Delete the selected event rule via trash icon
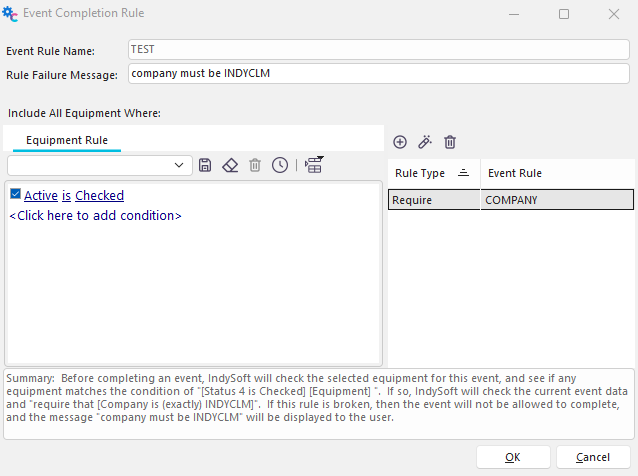Image resolution: width=638 pixels, height=476 pixels. click(450, 143)
